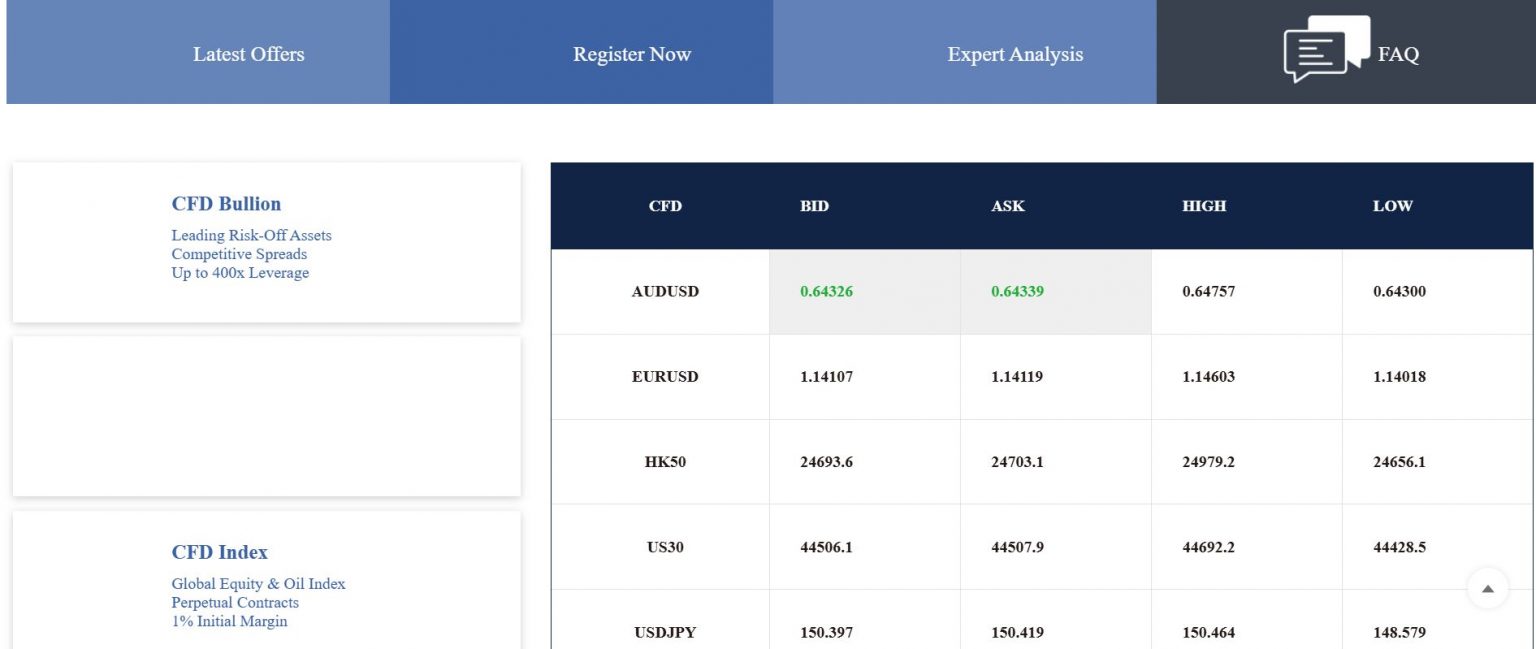
Task: Click the green AUDUSD bid price 0.64326
Action: (x=826, y=292)
